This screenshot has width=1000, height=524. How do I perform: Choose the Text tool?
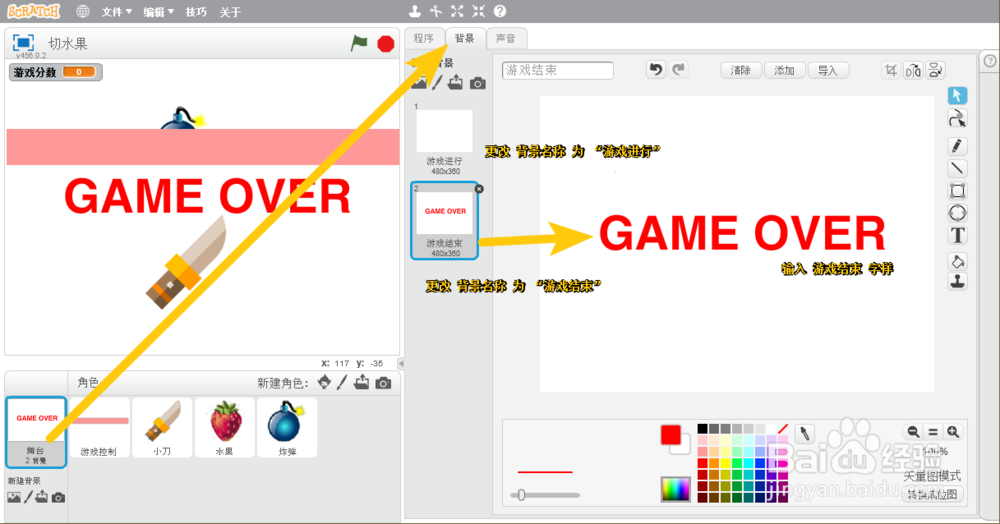pyautogui.click(x=957, y=235)
